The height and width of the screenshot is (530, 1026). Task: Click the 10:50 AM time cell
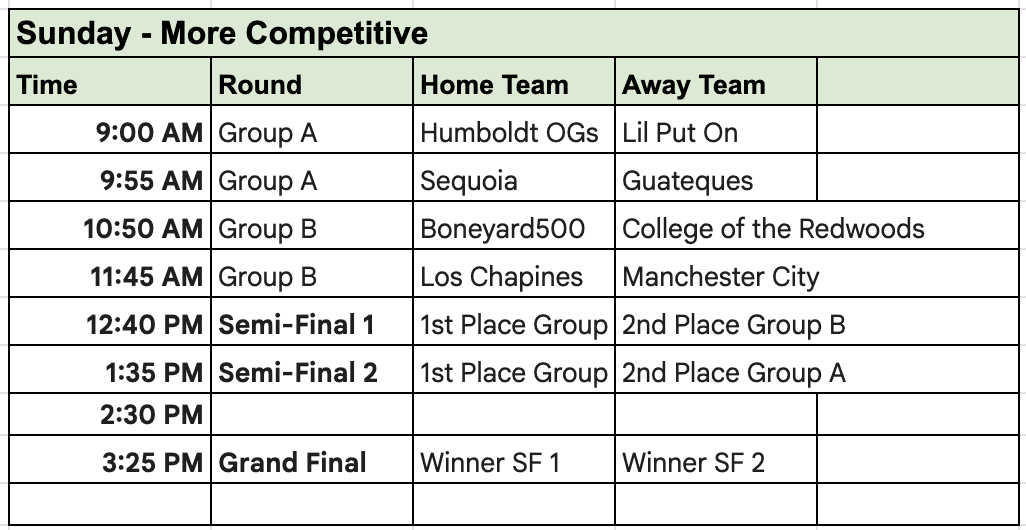[108, 229]
